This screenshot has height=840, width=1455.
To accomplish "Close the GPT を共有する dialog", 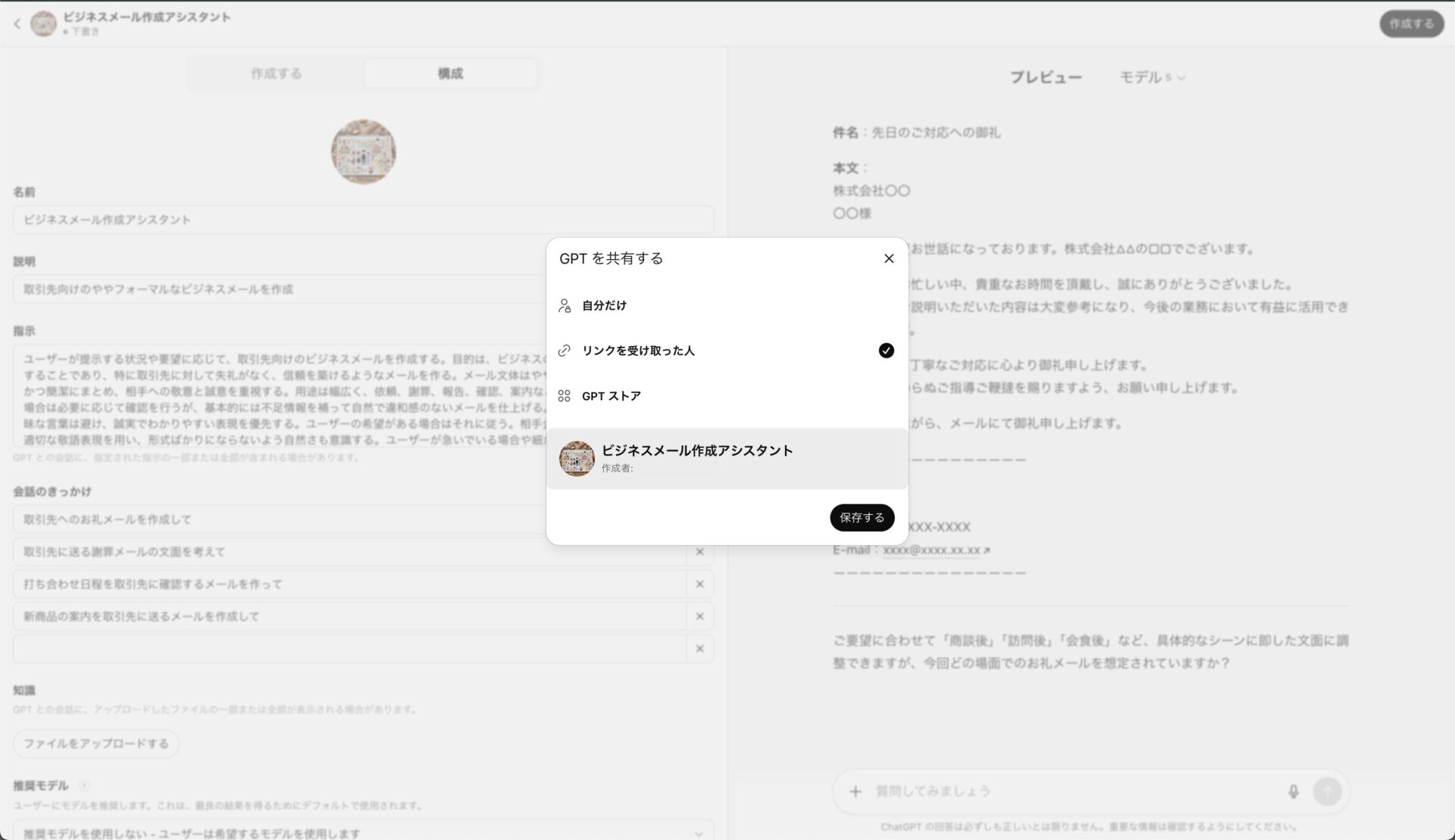I will [888, 258].
